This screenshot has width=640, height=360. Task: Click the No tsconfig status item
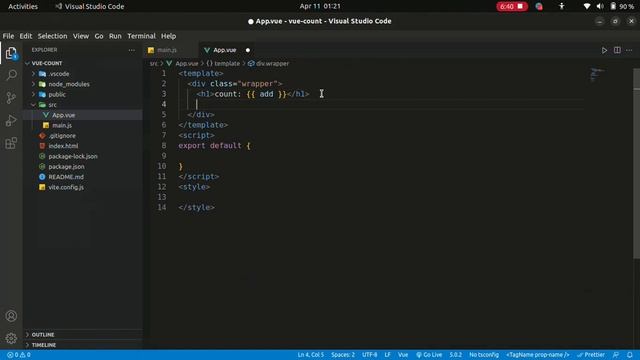(484, 355)
